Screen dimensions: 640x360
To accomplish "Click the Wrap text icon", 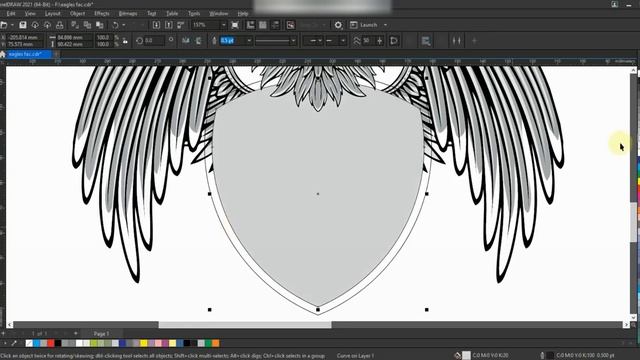I will 426,41.
